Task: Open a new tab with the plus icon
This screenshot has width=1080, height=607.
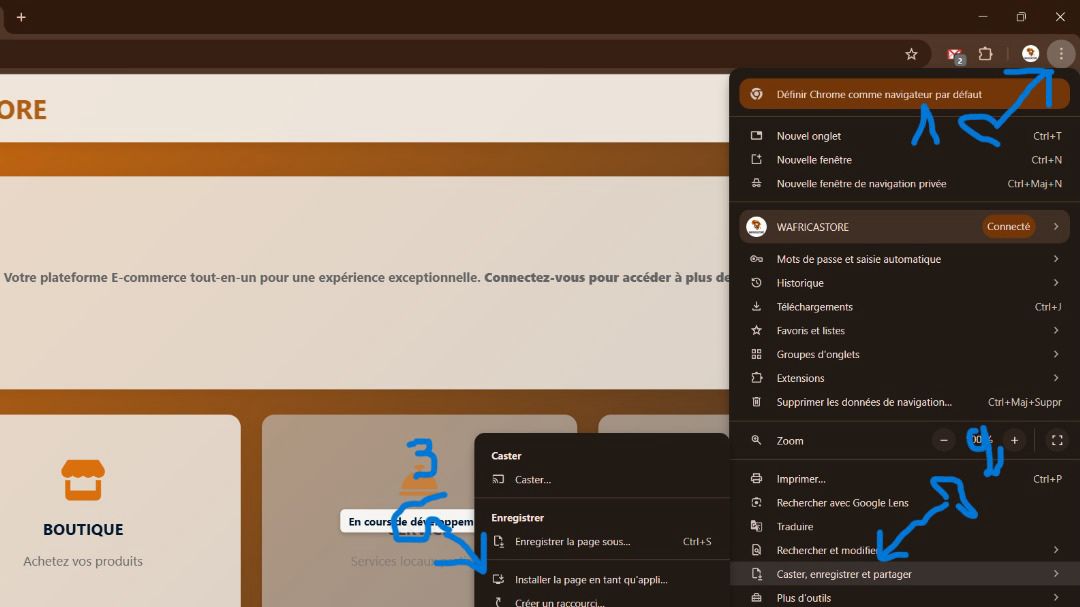Action: click(x=22, y=17)
